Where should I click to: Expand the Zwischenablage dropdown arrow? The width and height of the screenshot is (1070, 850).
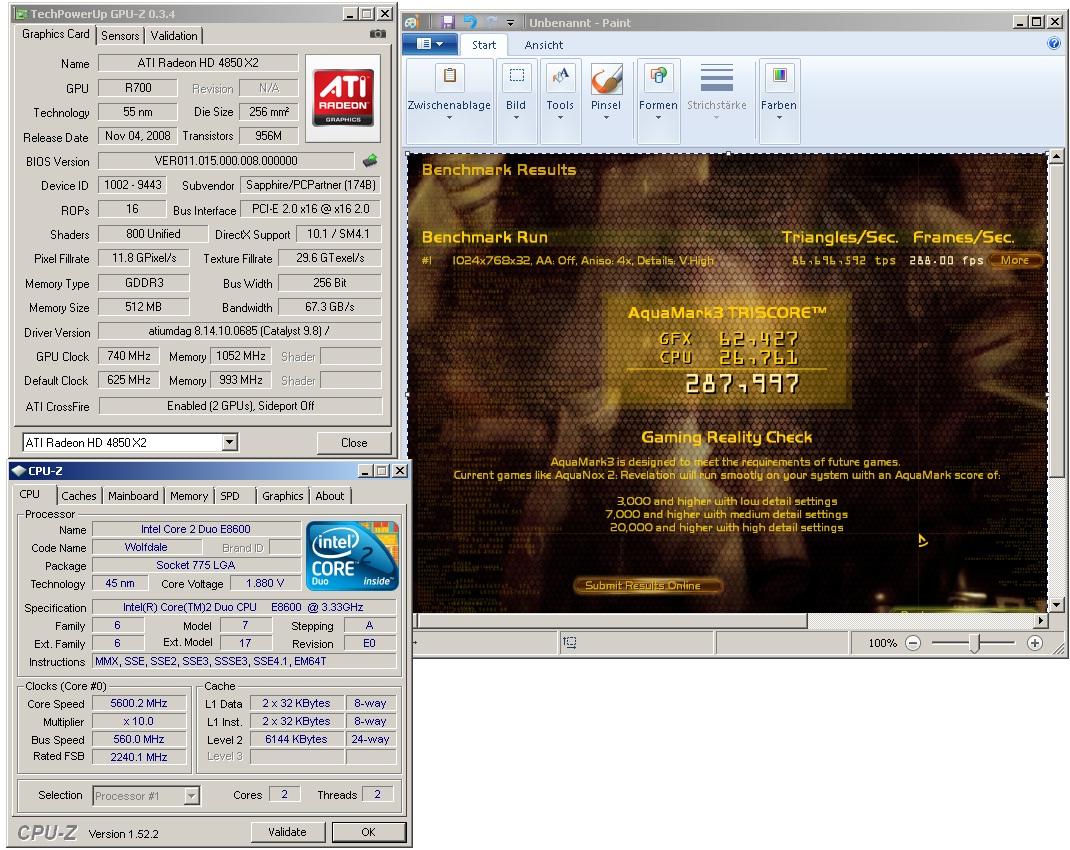pyautogui.click(x=450, y=117)
